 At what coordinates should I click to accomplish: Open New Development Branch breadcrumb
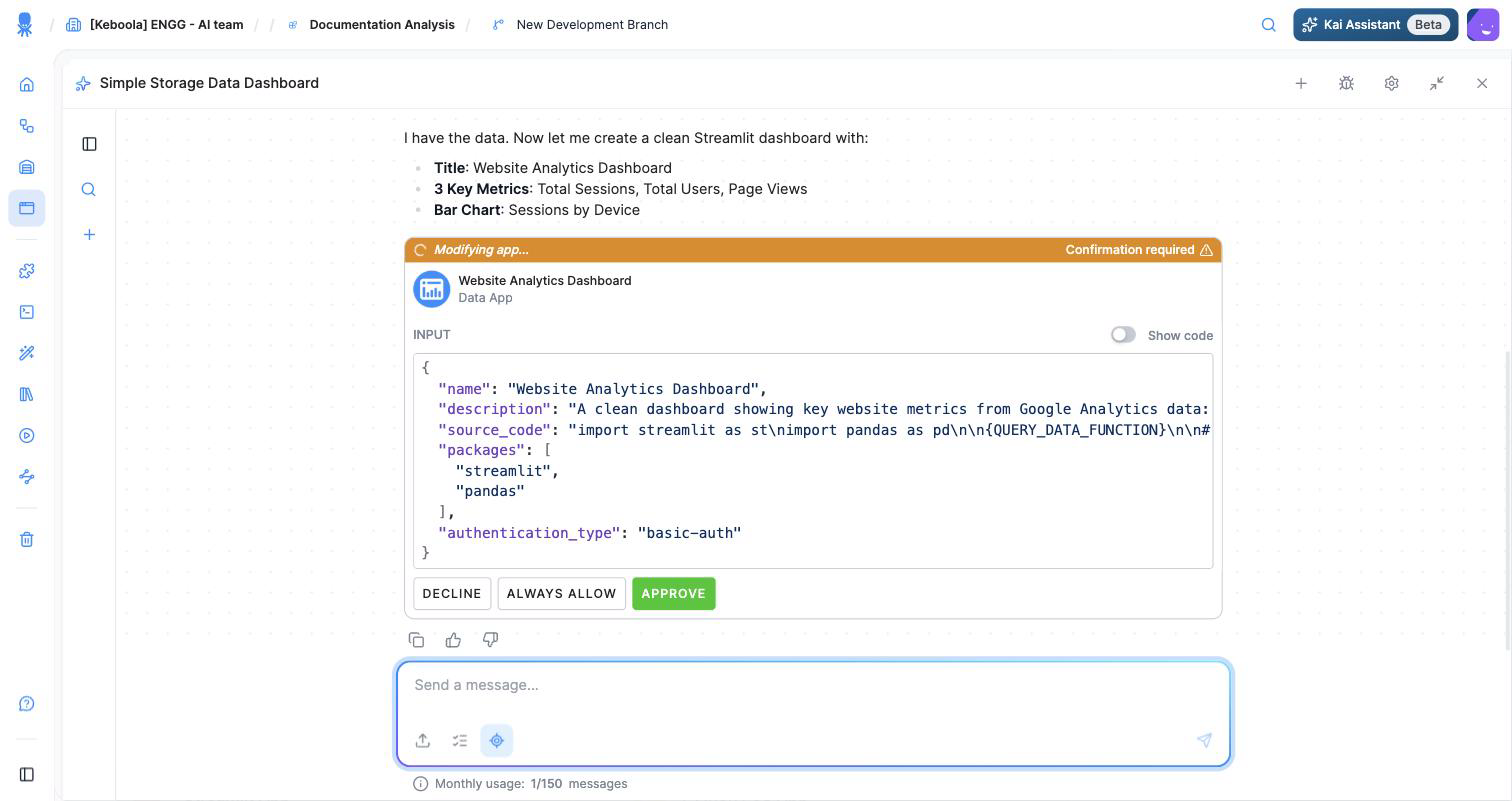(x=580, y=25)
